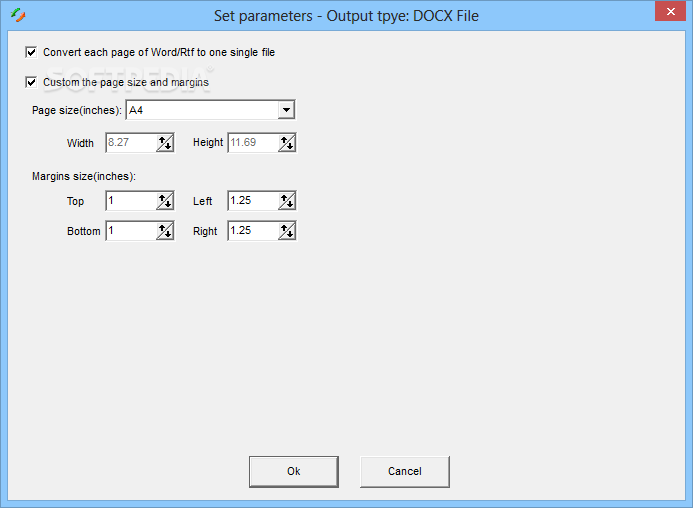This screenshot has width=693, height=508.
Task: Open the Page size dropdown arrow
Action: pyautogui.click(x=286, y=110)
